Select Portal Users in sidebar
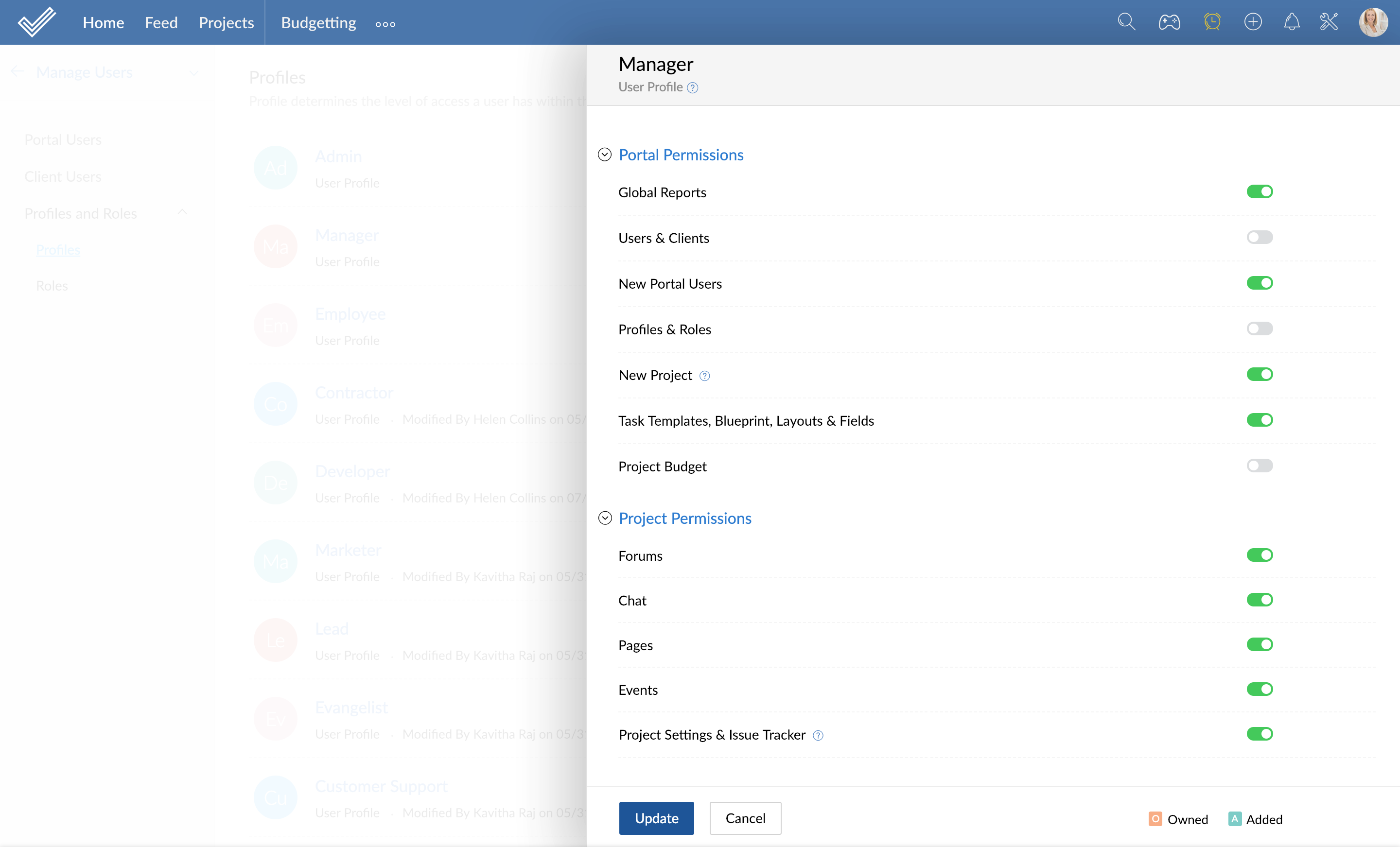 (x=63, y=140)
